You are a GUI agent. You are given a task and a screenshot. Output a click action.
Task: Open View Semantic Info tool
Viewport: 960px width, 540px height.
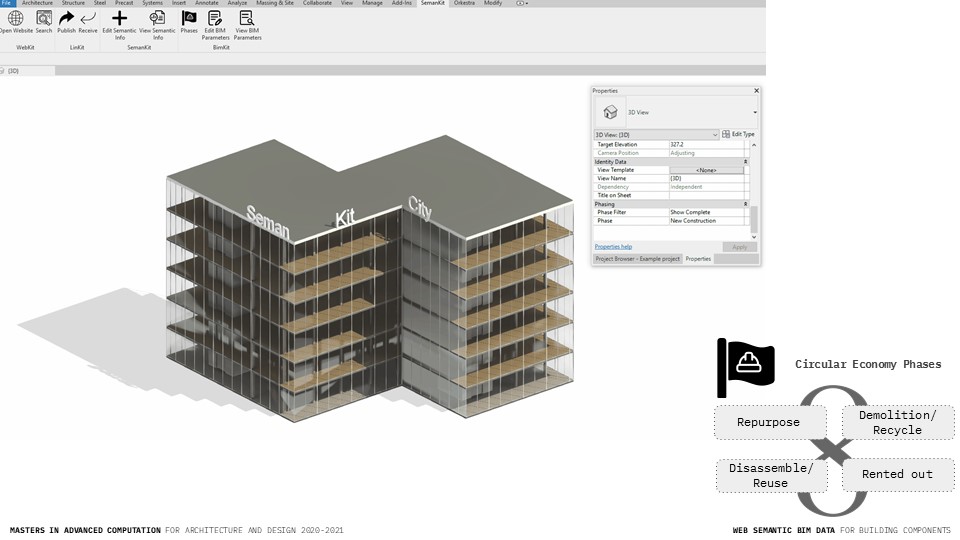pyautogui.click(x=157, y=19)
